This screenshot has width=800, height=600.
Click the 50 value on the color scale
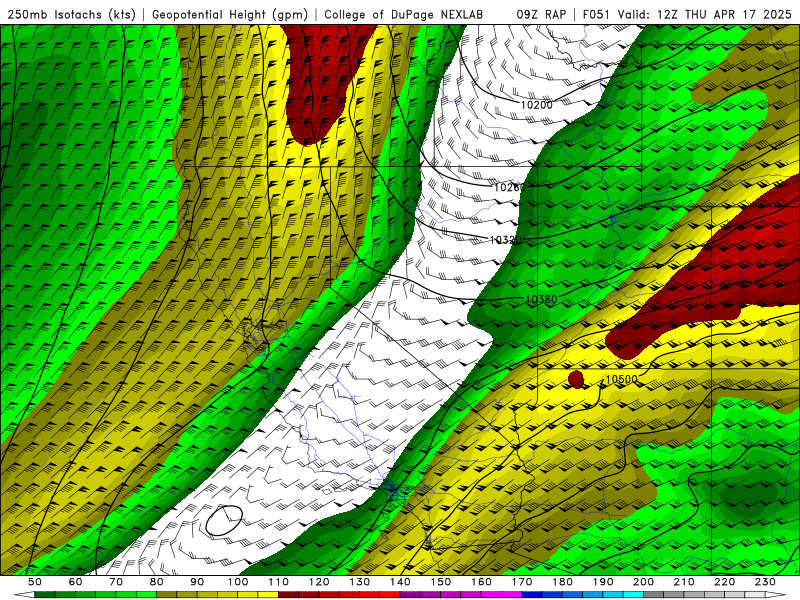pos(35,582)
